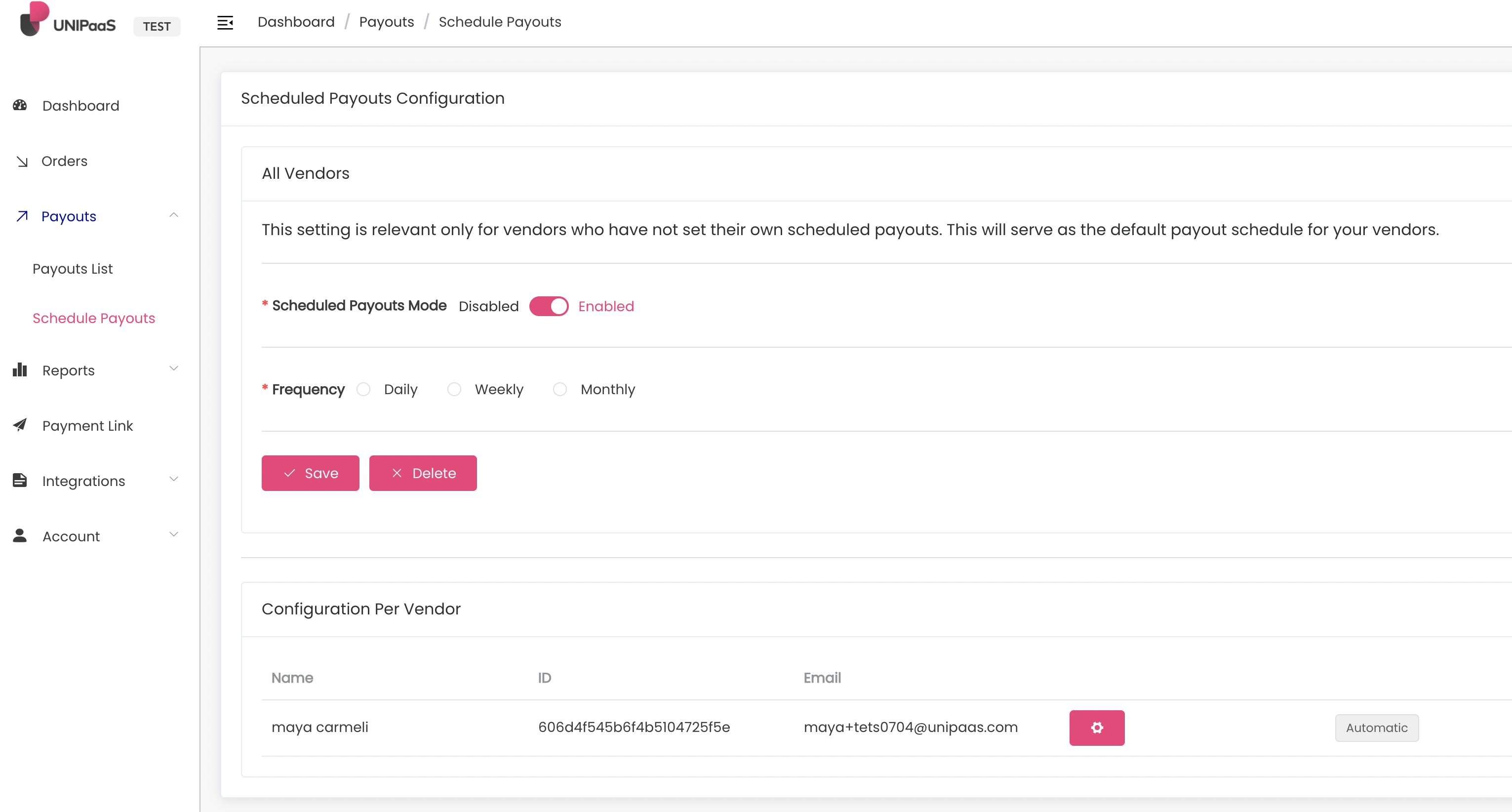The height and width of the screenshot is (812, 1512).
Task: Open vendor settings with the gear button
Action: click(1096, 728)
